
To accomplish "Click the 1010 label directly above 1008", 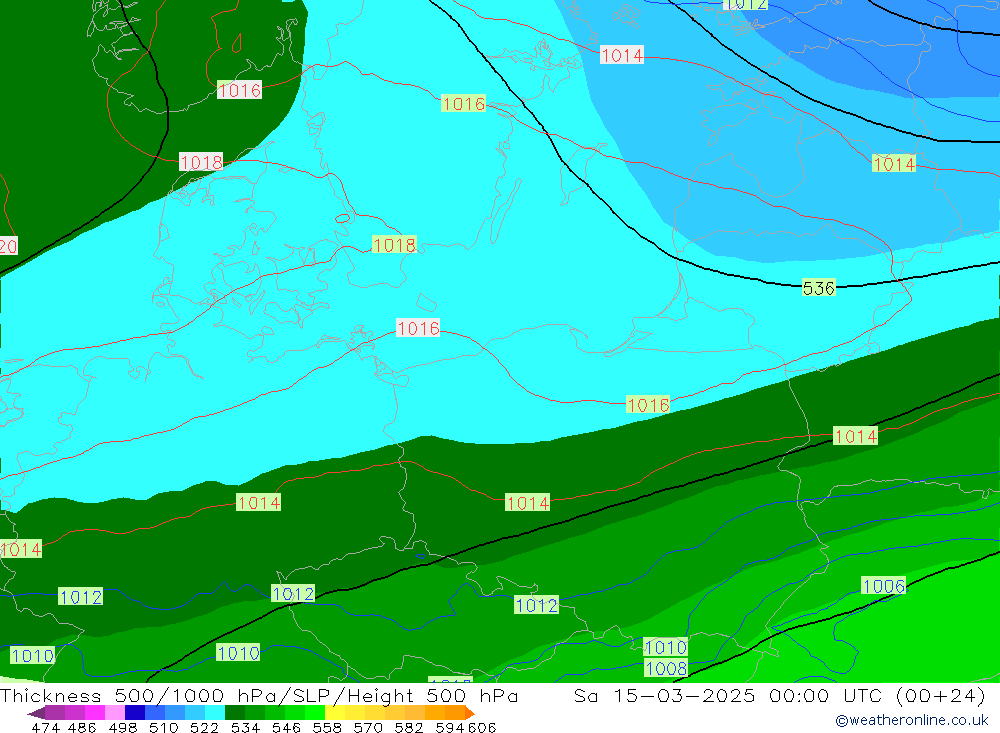I will [666, 648].
